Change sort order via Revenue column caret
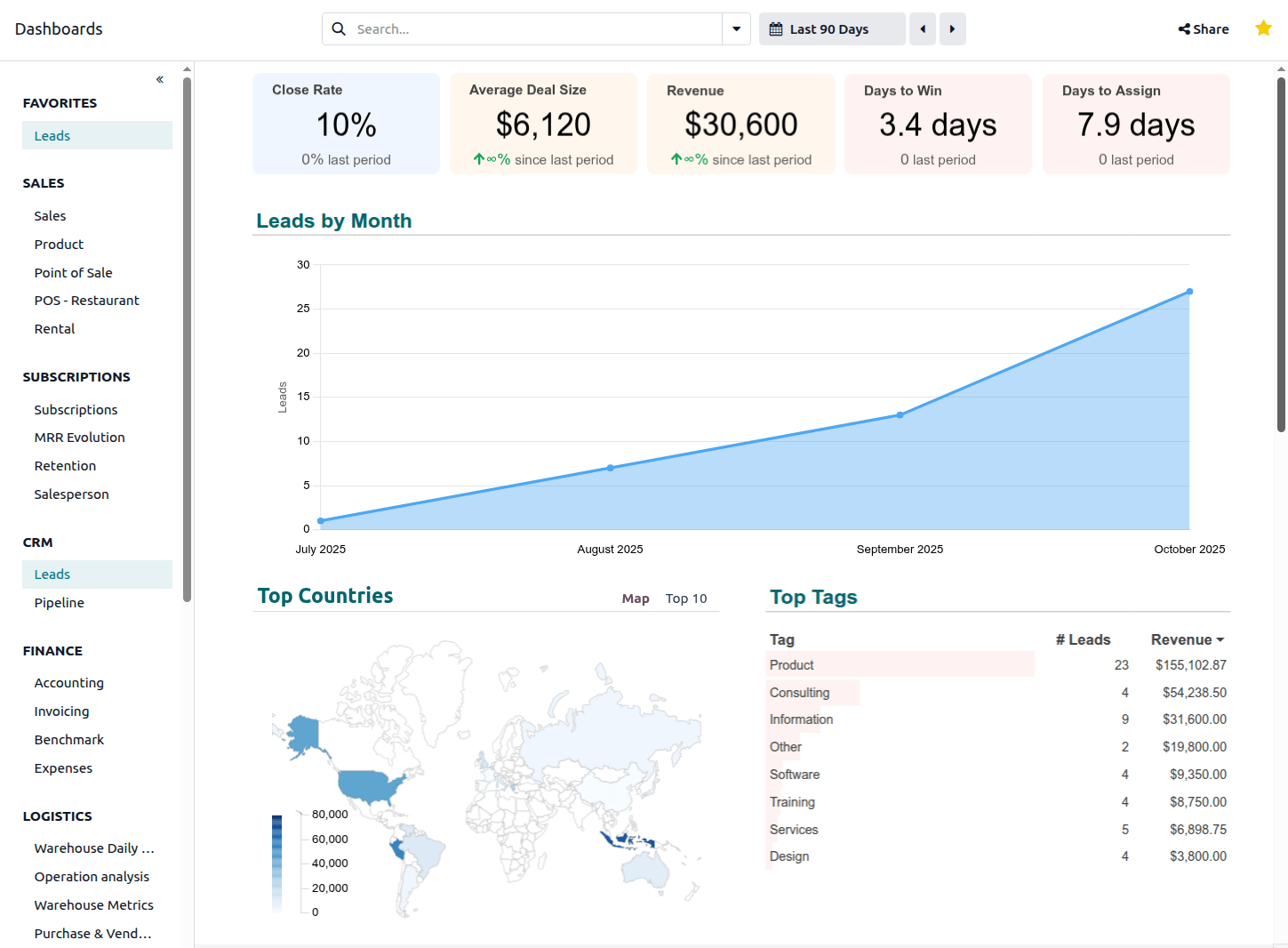The width and height of the screenshot is (1288, 948). [1220, 639]
